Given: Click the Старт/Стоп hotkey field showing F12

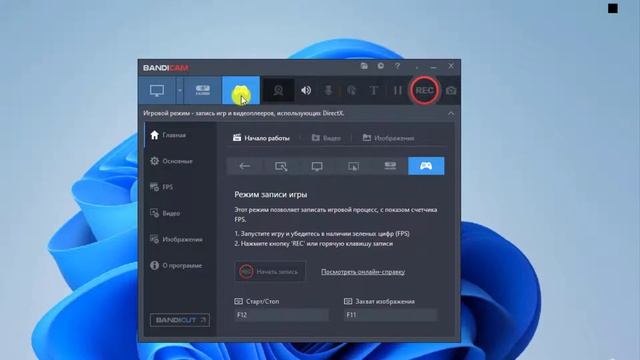Looking at the screenshot, I should click(x=281, y=315).
